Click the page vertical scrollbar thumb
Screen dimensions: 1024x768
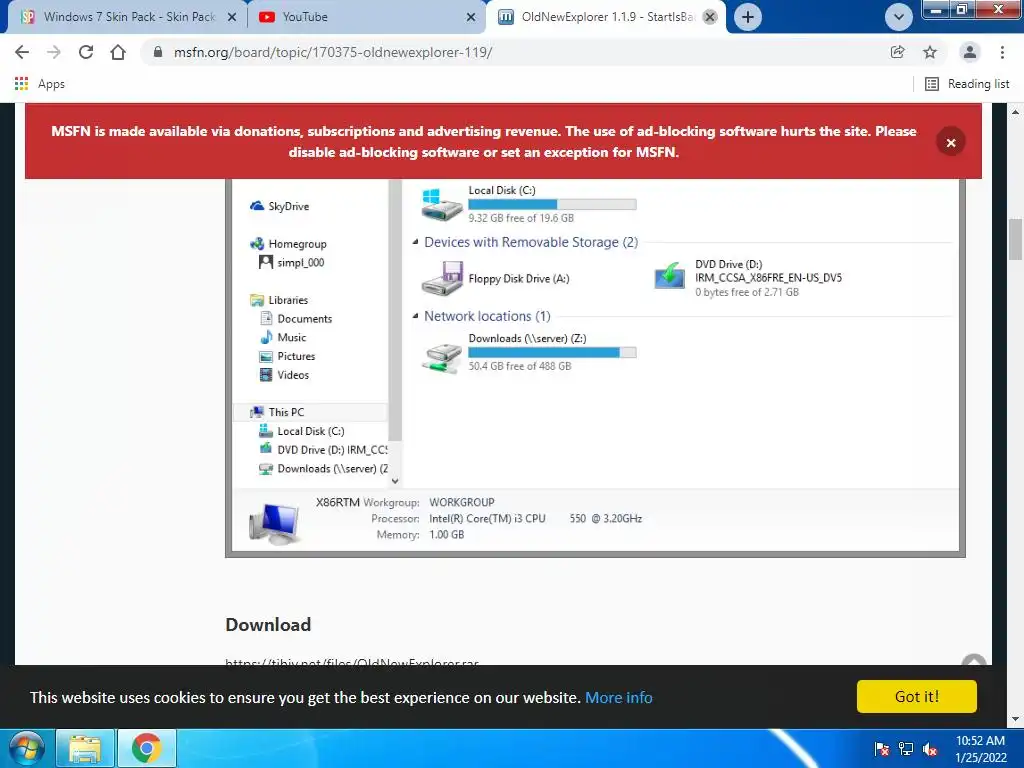click(1015, 240)
